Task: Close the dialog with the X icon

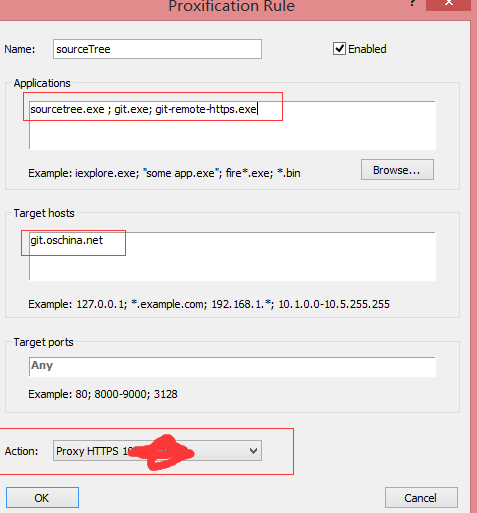Action: [448, 4]
